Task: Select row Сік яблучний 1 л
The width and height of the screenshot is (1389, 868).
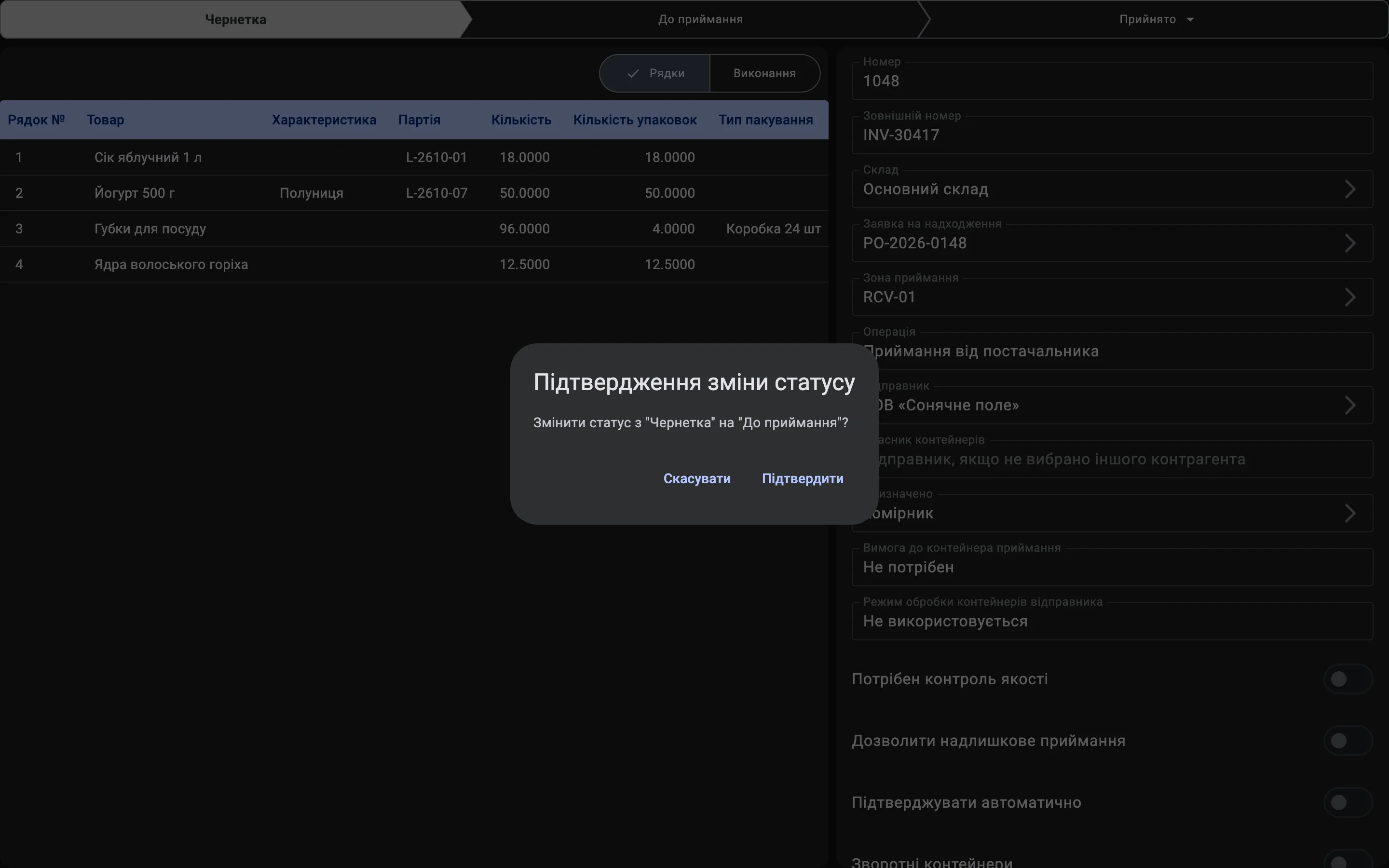Action: pyautogui.click(x=414, y=157)
